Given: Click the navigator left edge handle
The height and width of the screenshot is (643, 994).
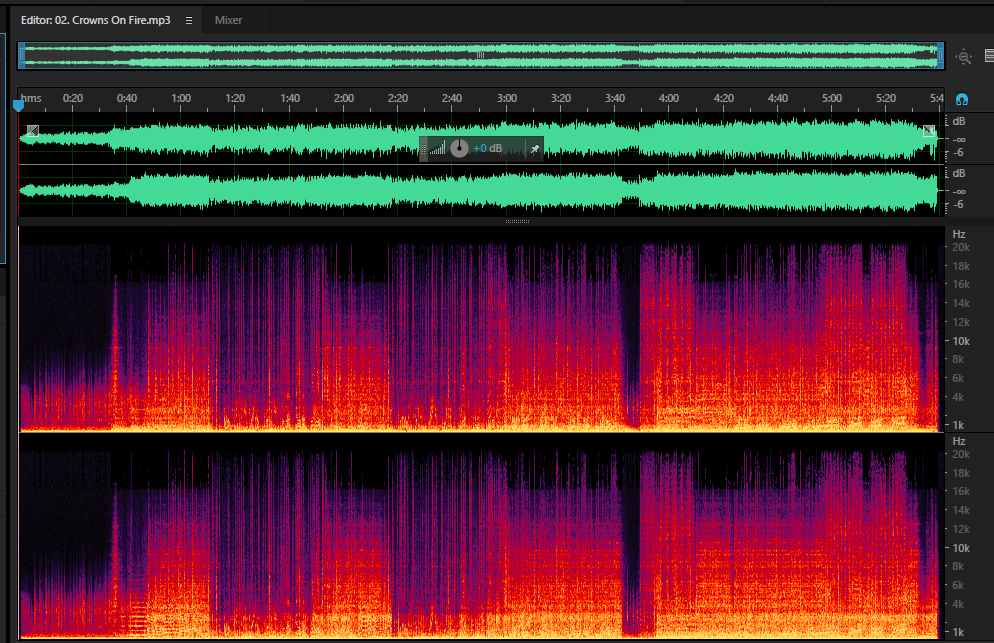Looking at the screenshot, I should [x=22, y=56].
